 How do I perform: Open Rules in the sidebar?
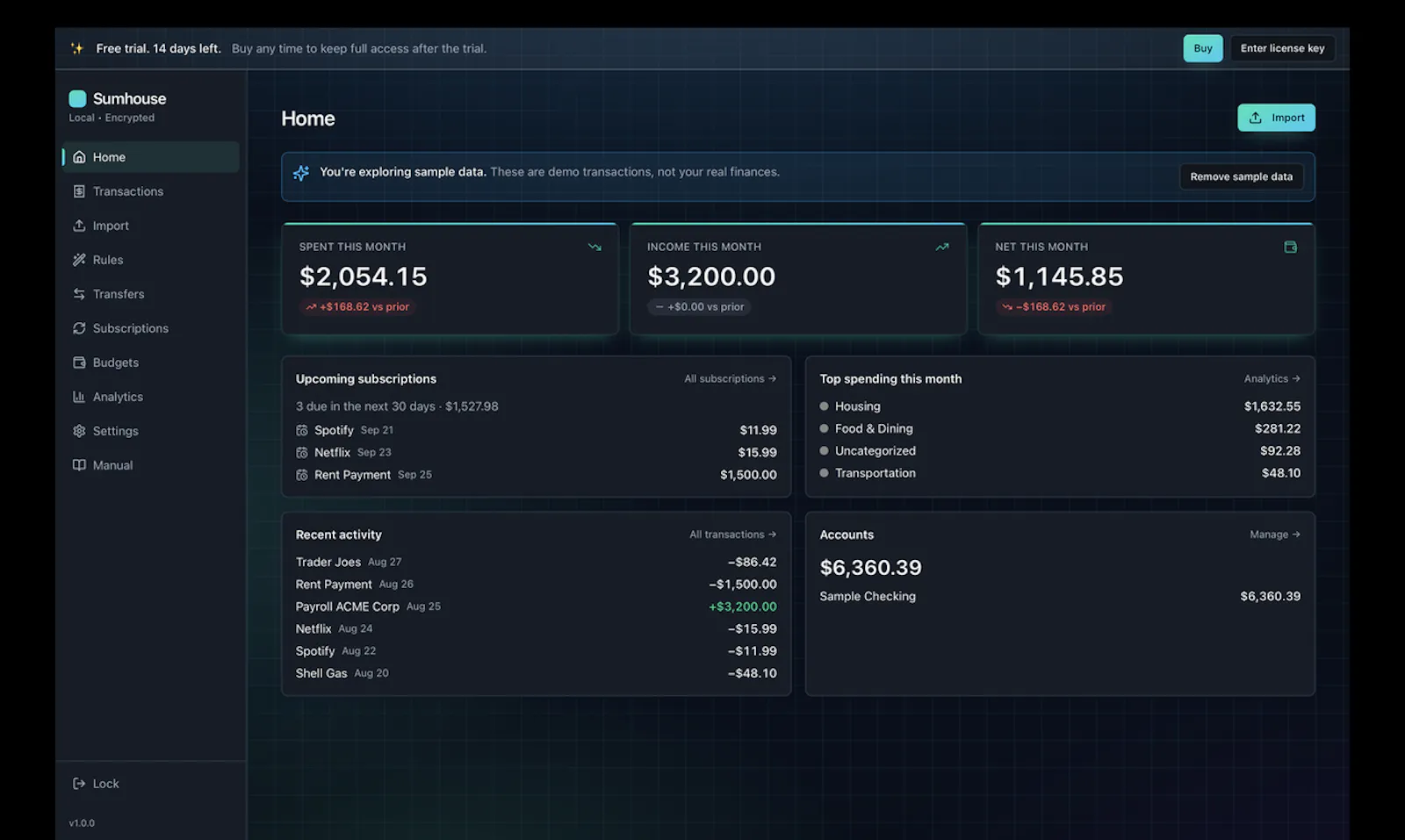(151, 260)
